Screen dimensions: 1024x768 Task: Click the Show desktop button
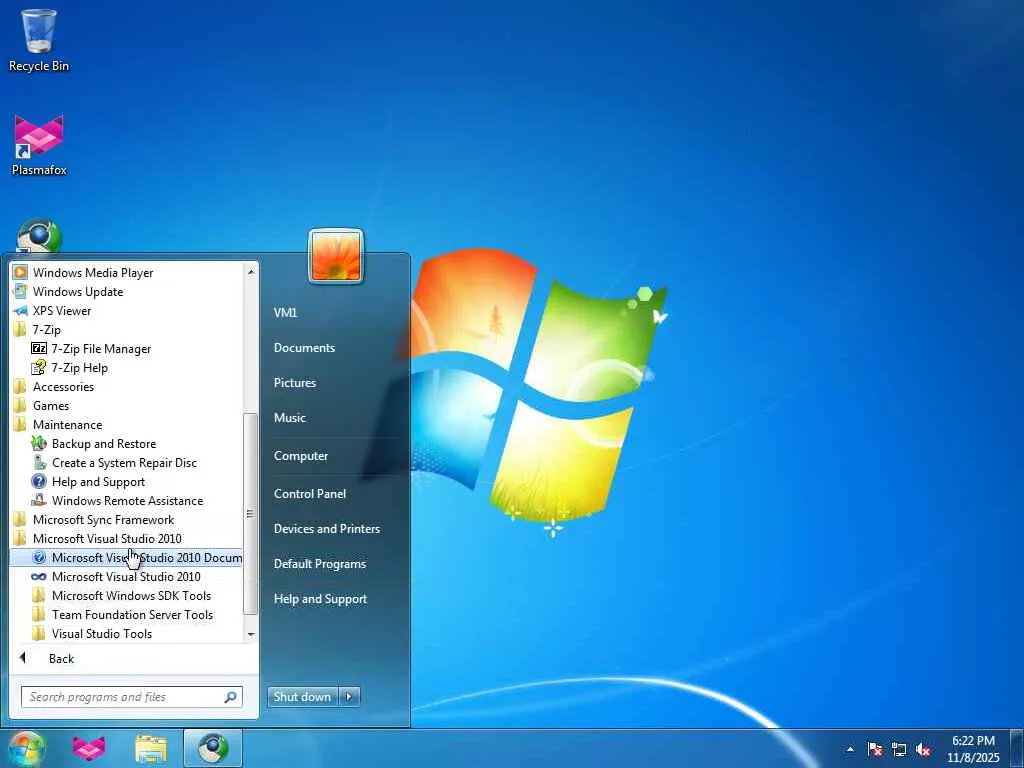click(x=1017, y=749)
